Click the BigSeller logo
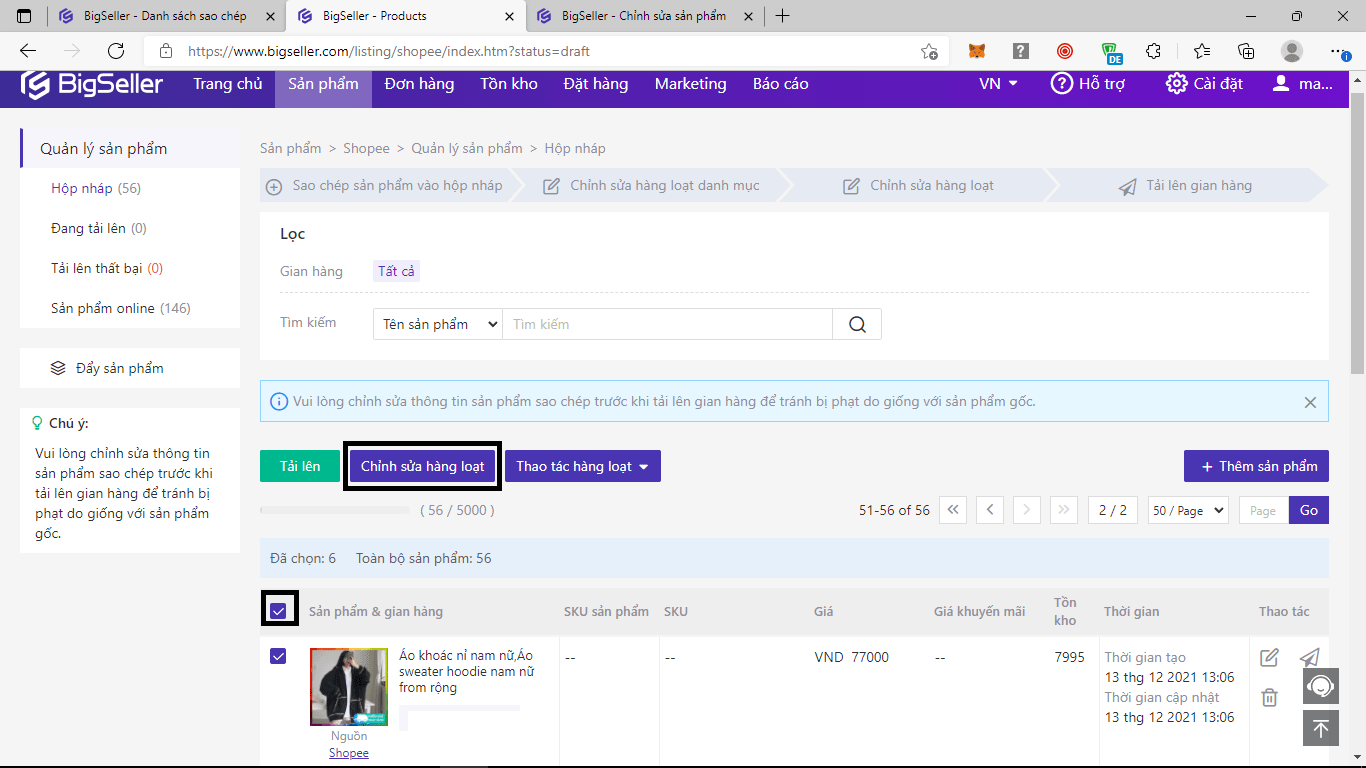 (x=92, y=84)
